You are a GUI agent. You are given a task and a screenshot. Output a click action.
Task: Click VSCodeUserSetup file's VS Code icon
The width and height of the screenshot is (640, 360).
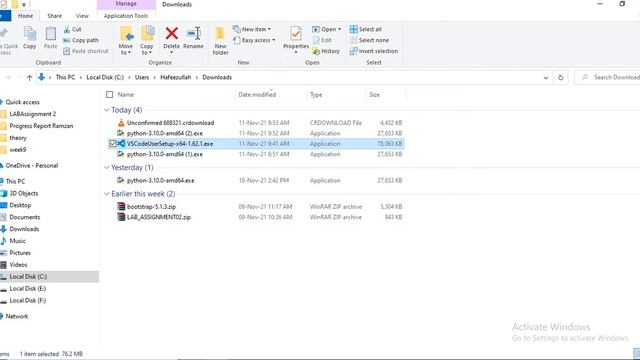121,144
